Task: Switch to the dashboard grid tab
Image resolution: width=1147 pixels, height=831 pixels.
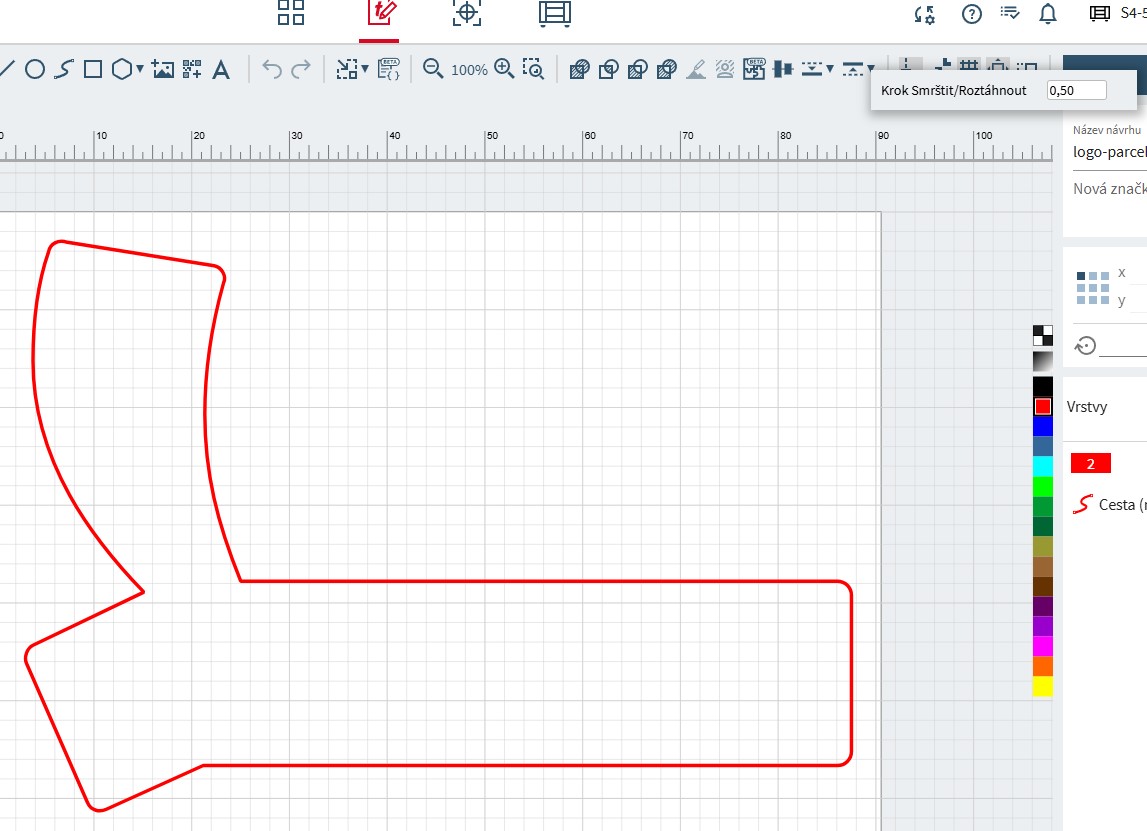Action: (291, 13)
